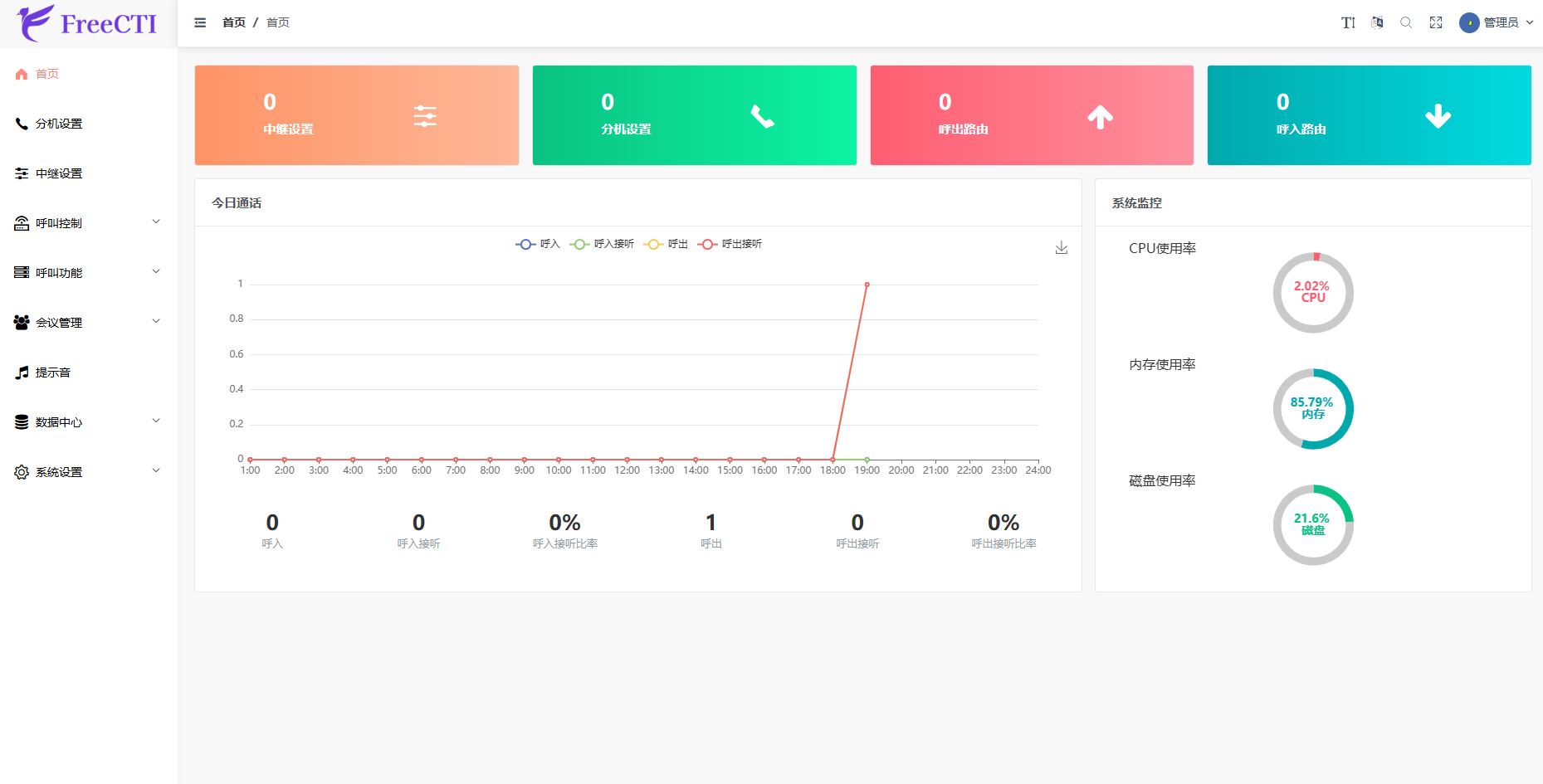Click the FreeCTI logo
Screen dimensions: 1543x784
point(88,23)
